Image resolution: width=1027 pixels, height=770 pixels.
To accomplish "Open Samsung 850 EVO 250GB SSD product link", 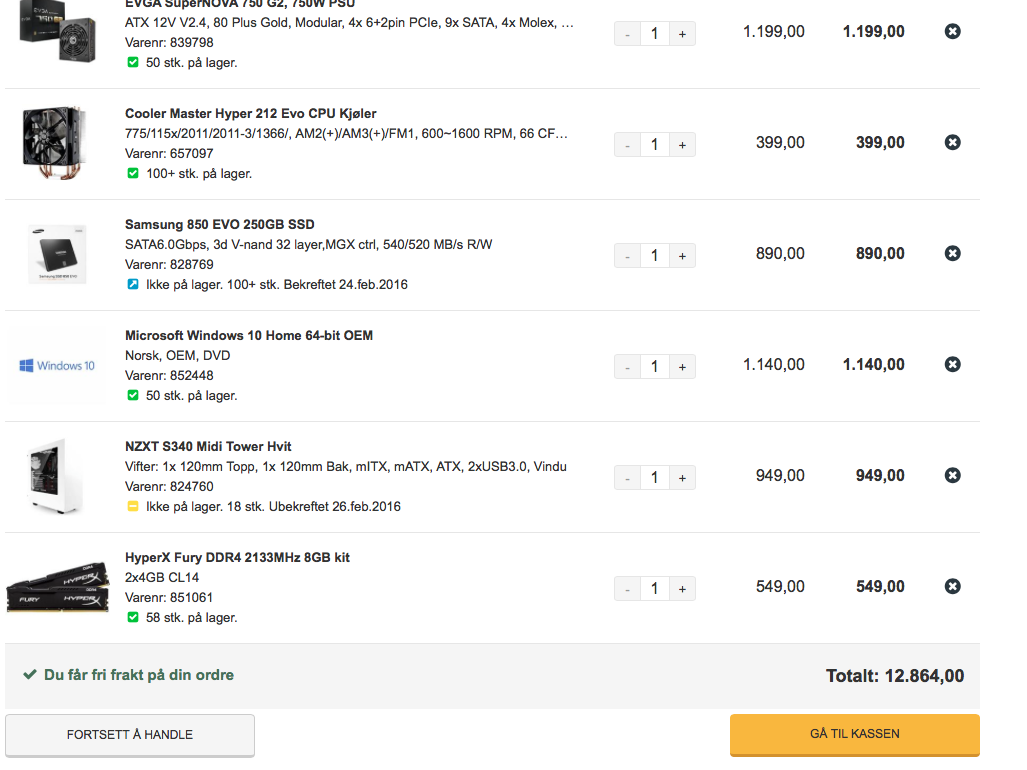I will 219,225.
